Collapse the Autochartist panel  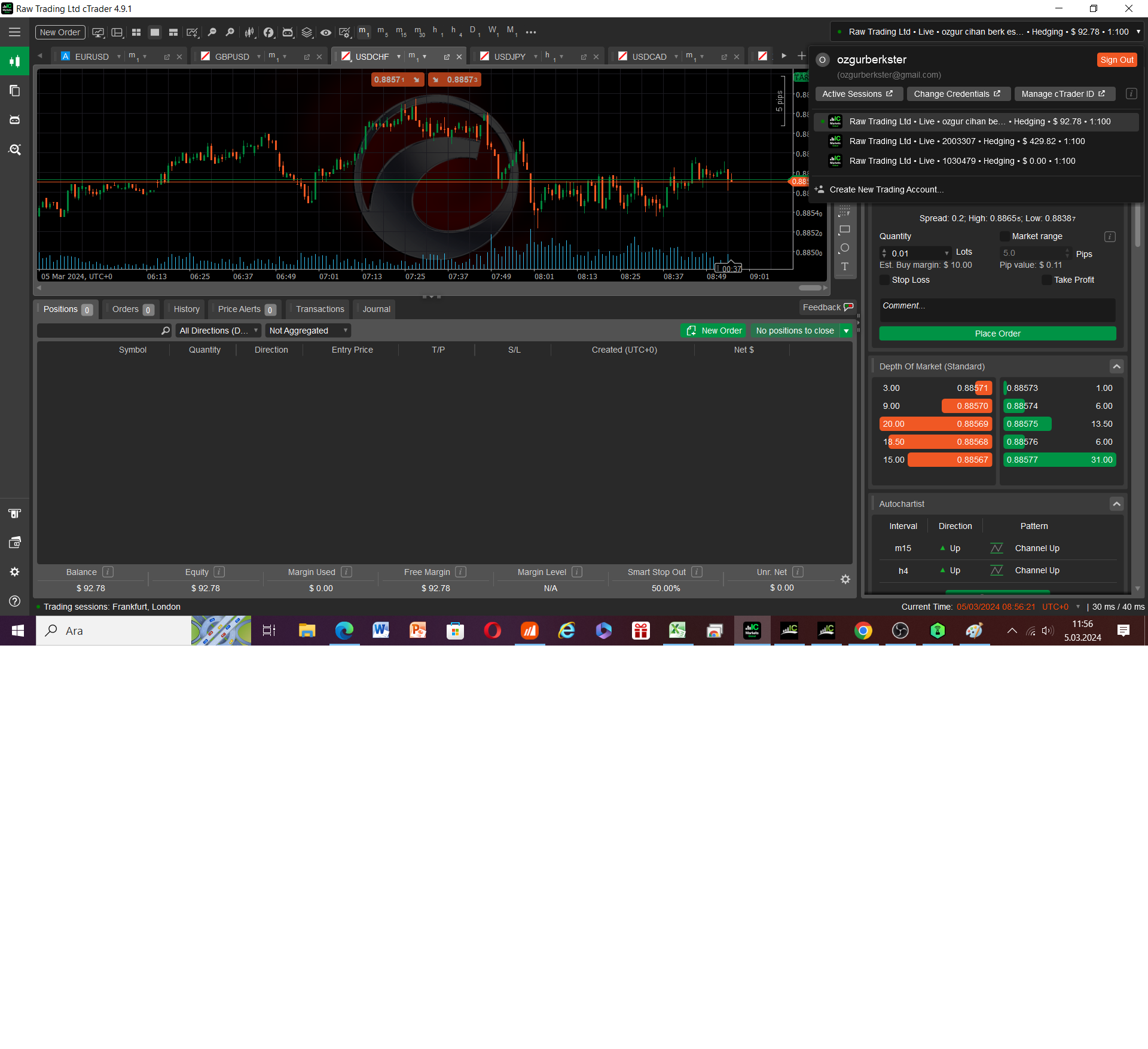tap(1116, 504)
